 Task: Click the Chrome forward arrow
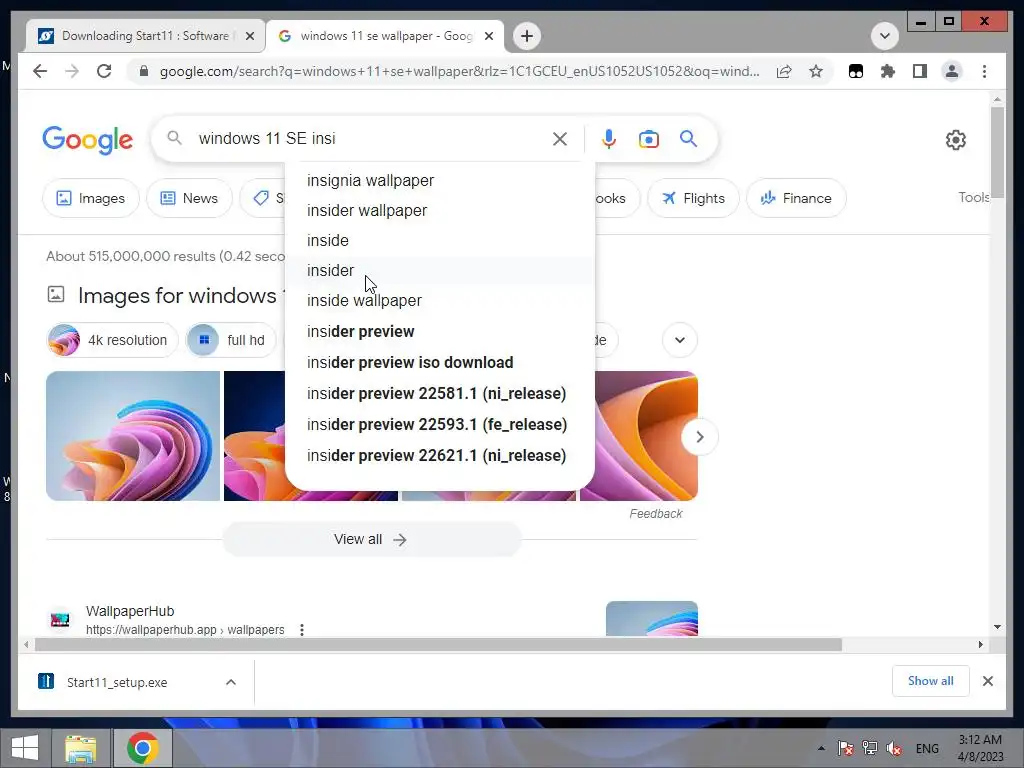click(72, 71)
